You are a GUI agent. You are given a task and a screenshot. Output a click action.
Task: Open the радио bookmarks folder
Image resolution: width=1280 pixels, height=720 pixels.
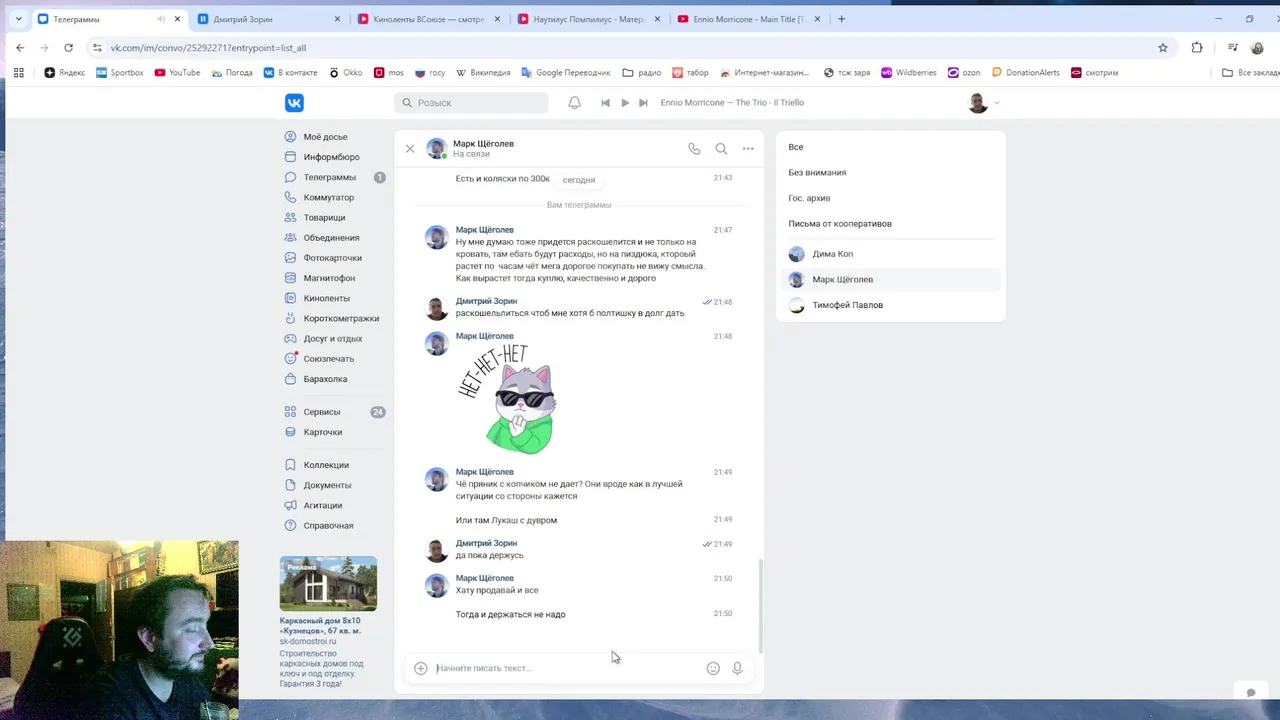(642, 73)
